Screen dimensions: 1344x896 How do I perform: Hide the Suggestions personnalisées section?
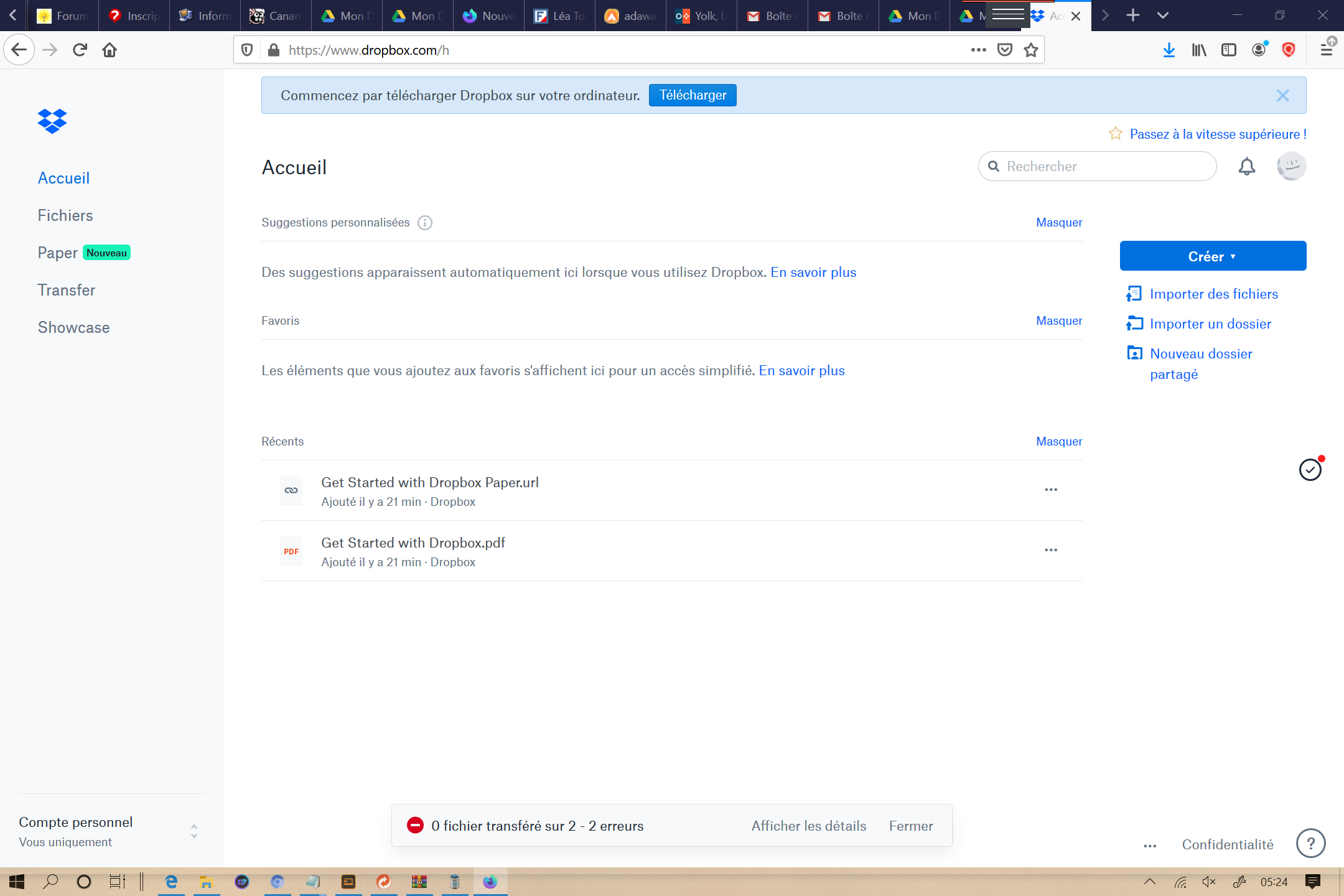coord(1059,223)
